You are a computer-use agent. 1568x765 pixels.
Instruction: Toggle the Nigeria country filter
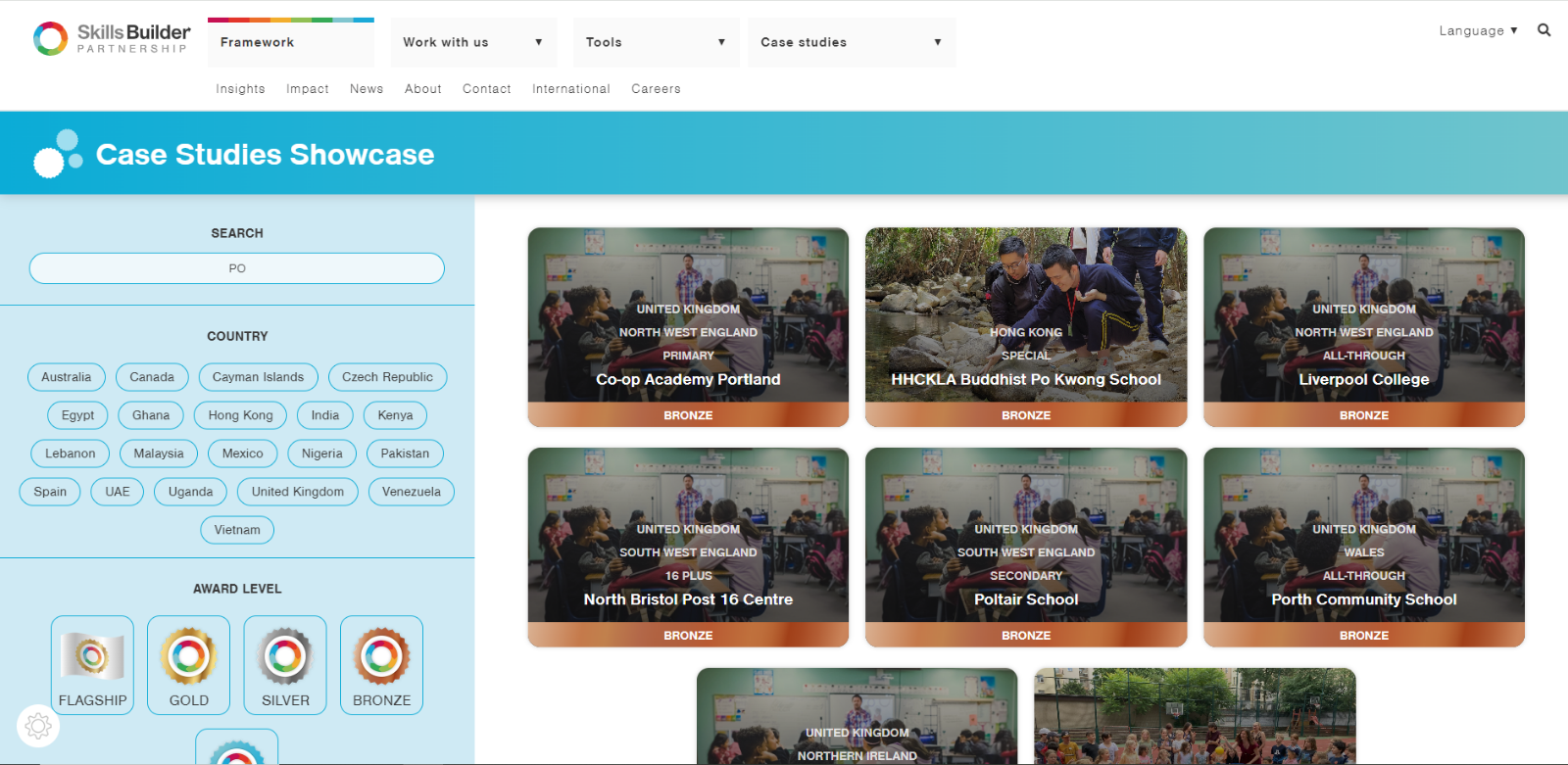point(322,454)
